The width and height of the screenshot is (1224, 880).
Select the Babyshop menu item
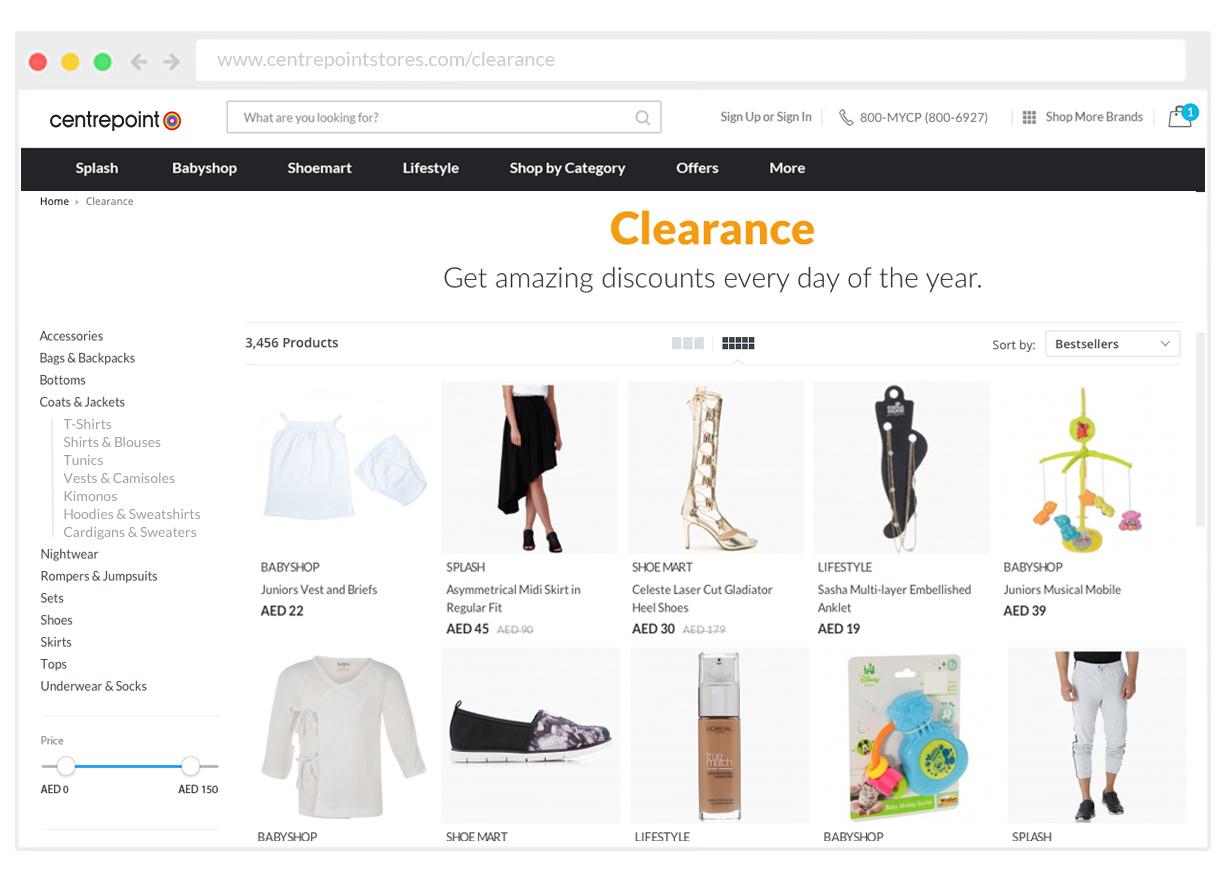[x=204, y=168]
